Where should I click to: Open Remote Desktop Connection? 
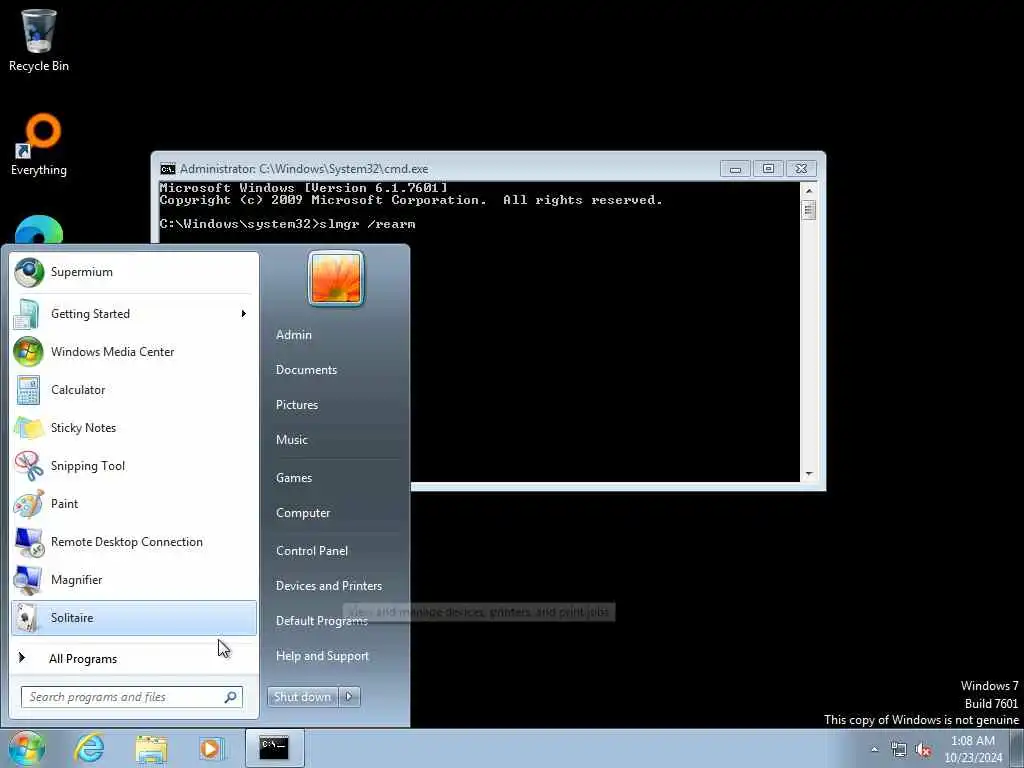tap(134, 541)
